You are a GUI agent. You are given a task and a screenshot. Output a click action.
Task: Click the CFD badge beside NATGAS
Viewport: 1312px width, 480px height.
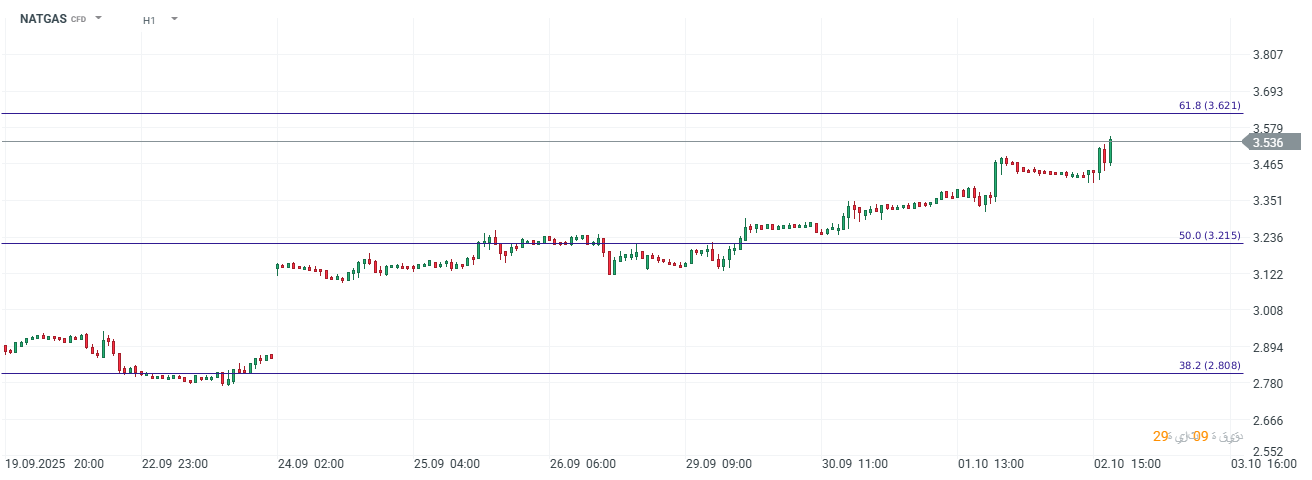pyautogui.click(x=78, y=19)
